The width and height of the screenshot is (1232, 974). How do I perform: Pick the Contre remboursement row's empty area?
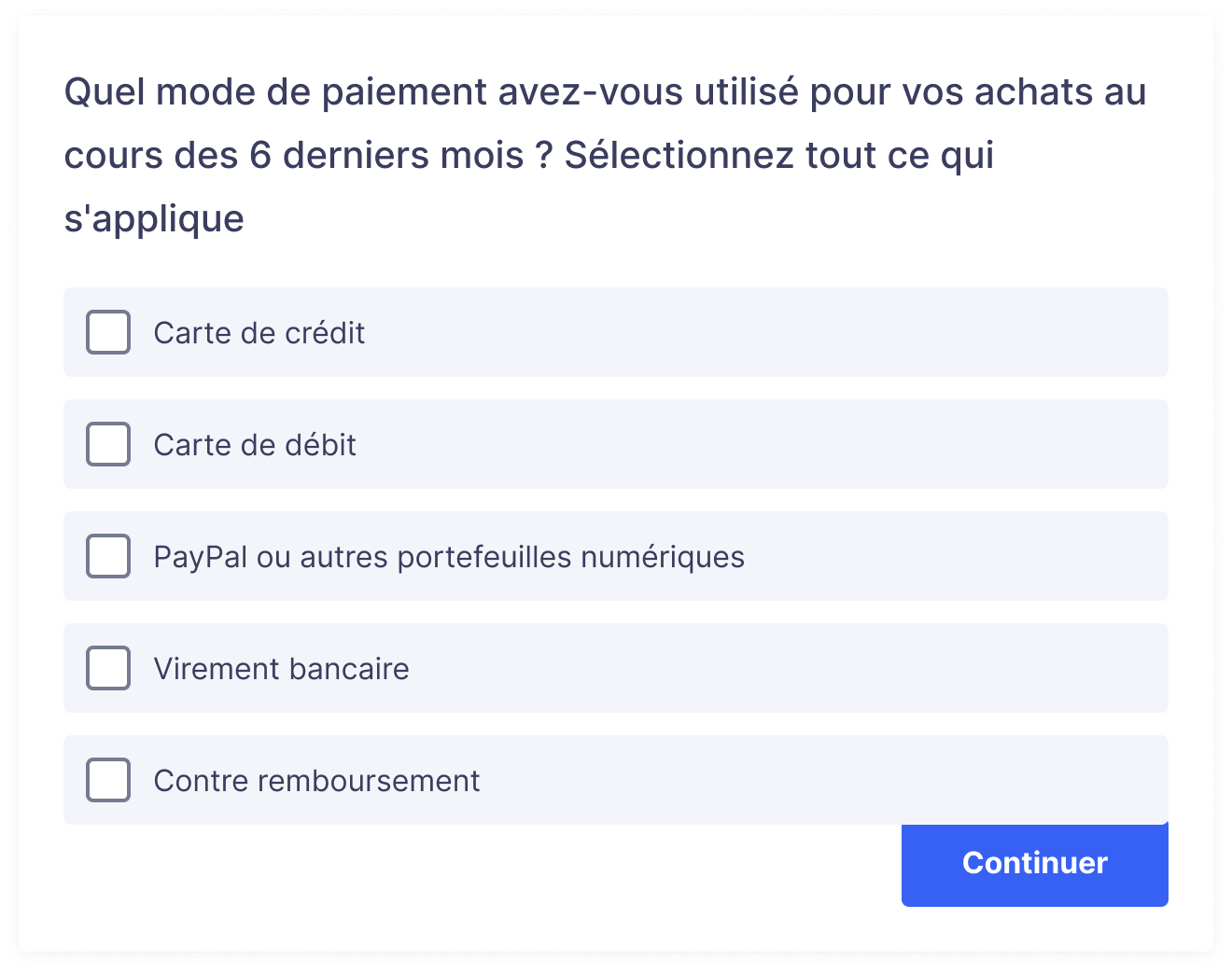tap(821, 780)
